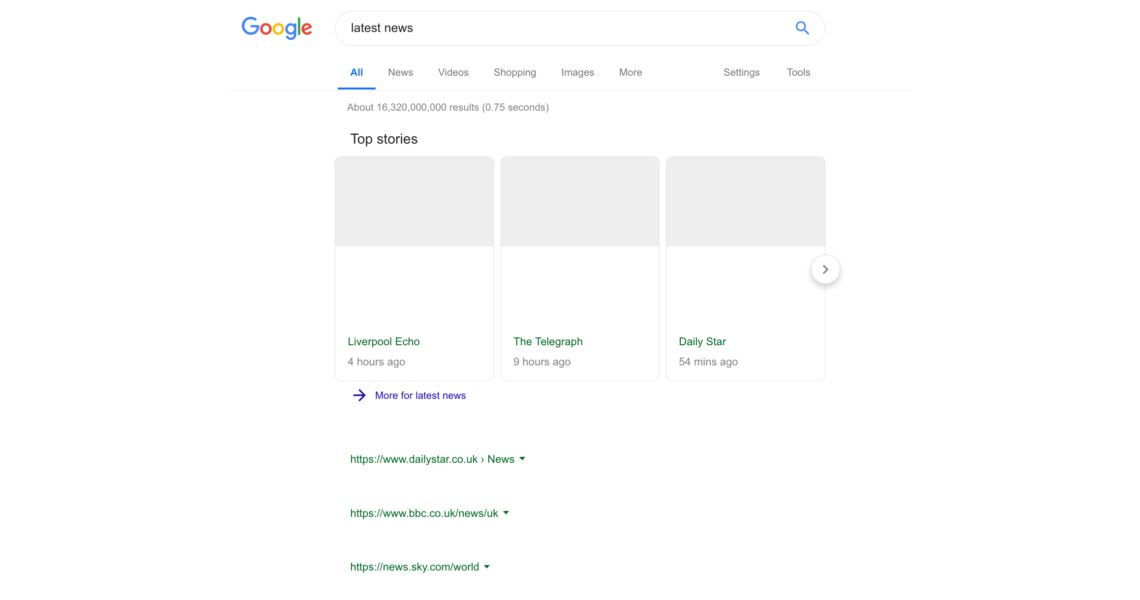Viewport: 1140px width, 600px height.
Task: Go to the Images tab
Action: coord(577,72)
